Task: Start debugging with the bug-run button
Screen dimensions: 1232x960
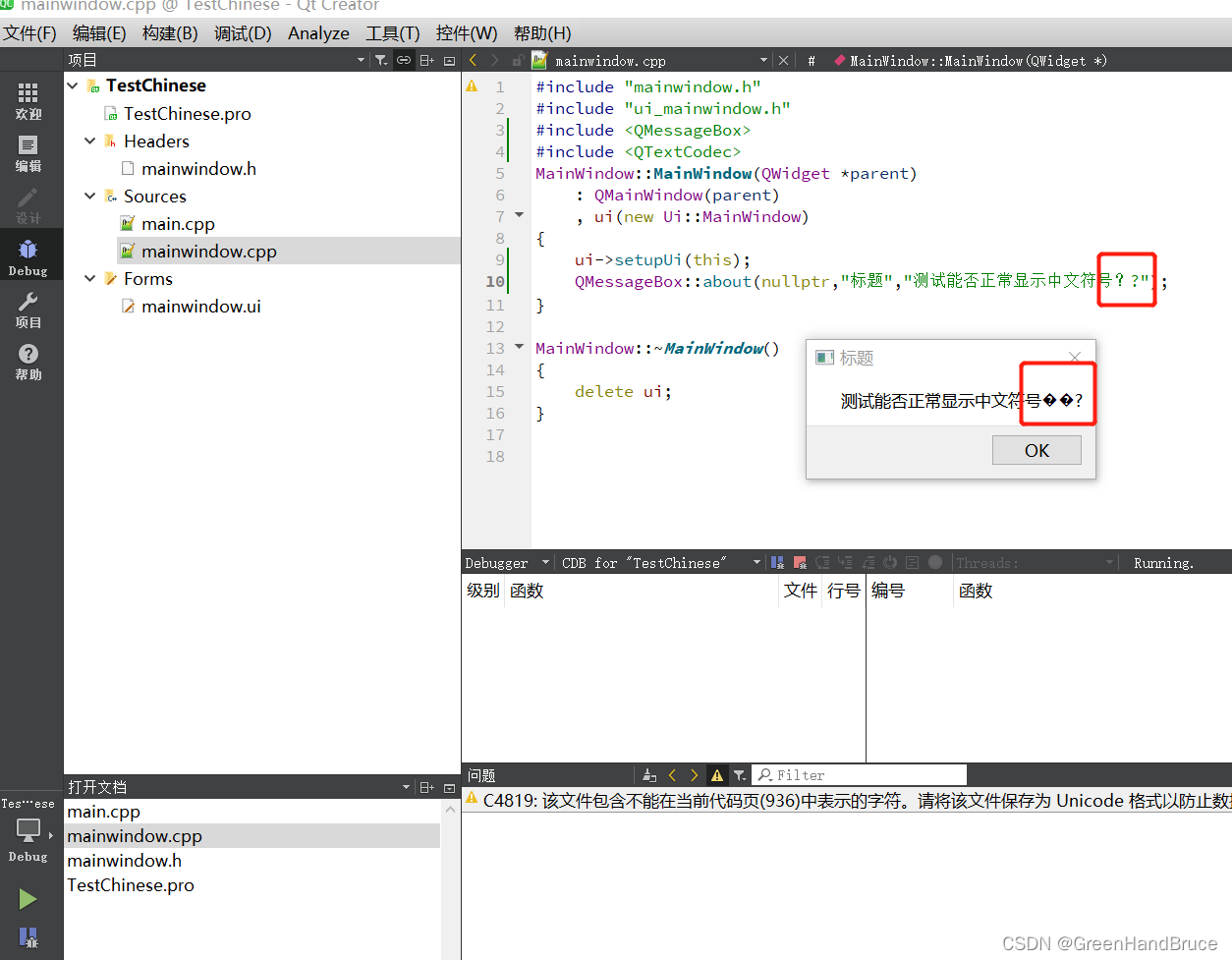Action: tap(28, 937)
